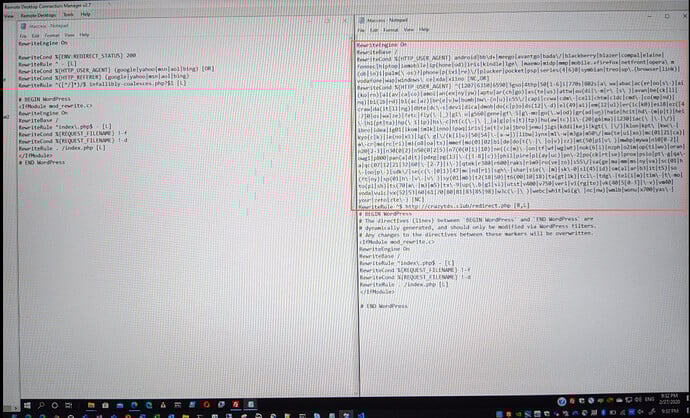Open the red FileZilla taskbar icon
Image resolution: width=690 pixels, height=418 pixels.
pos(236,404)
